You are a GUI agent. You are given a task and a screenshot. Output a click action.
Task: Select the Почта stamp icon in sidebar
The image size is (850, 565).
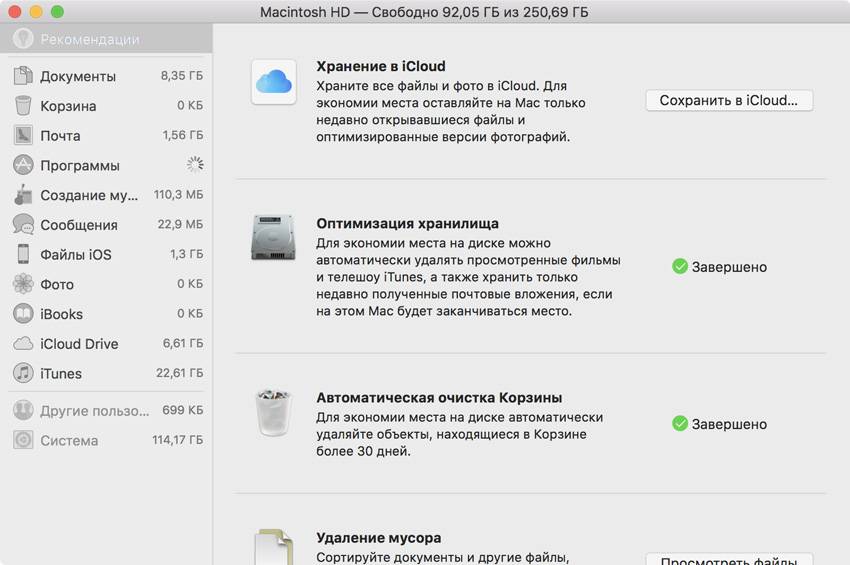click(x=23, y=135)
